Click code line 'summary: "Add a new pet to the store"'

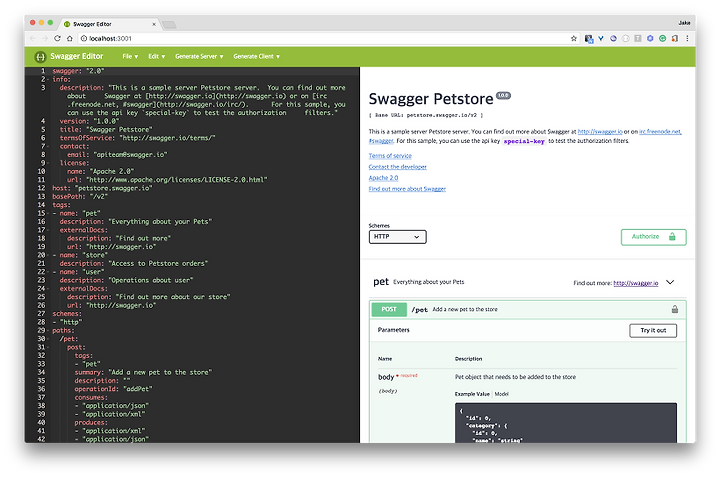tap(143, 372)
